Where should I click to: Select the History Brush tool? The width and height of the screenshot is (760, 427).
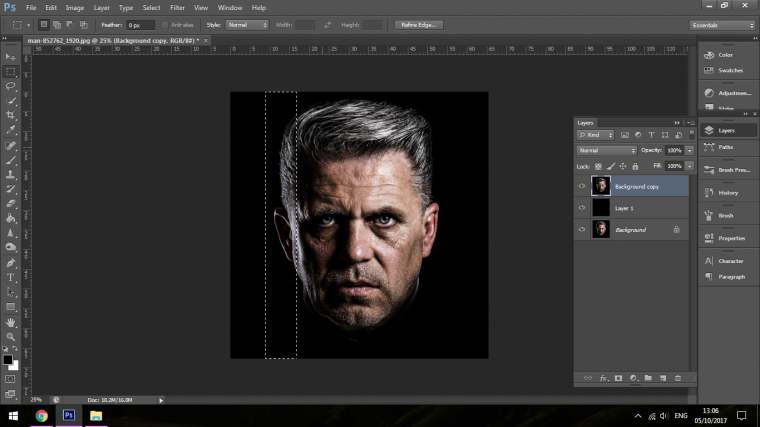point(10,189)
